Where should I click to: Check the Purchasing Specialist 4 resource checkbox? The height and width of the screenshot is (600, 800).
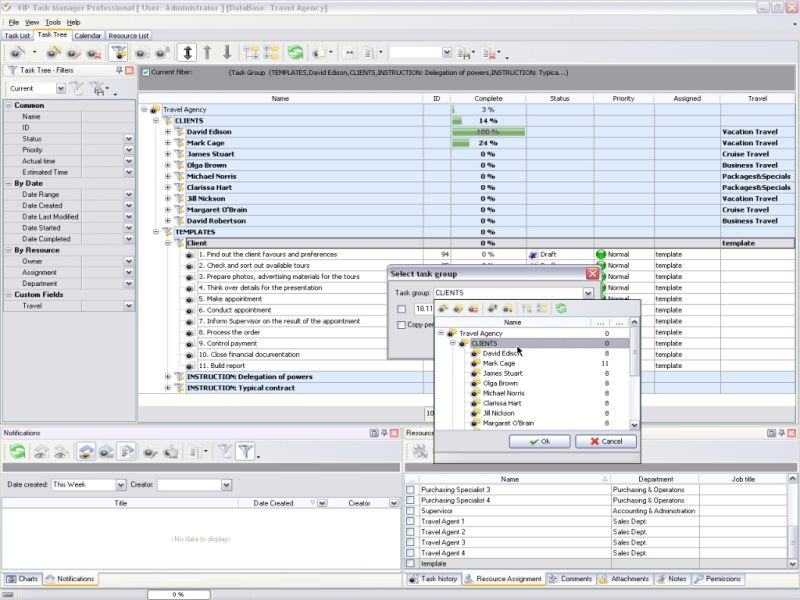(410, 501)
